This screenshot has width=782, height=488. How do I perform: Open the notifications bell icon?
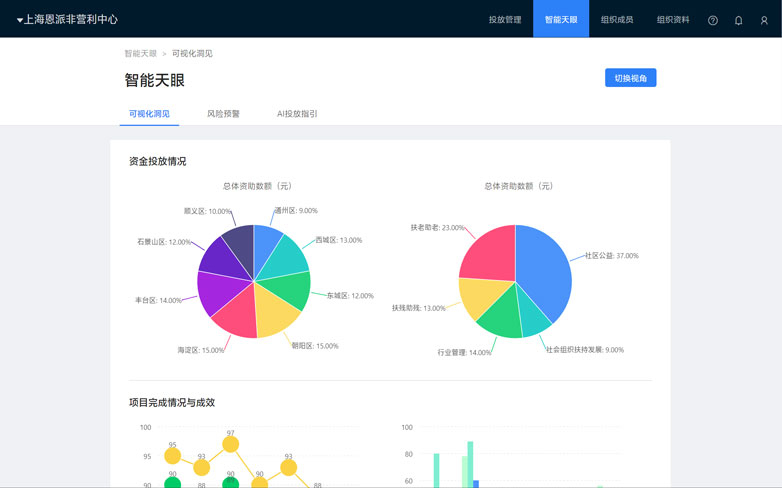[739, 20]
